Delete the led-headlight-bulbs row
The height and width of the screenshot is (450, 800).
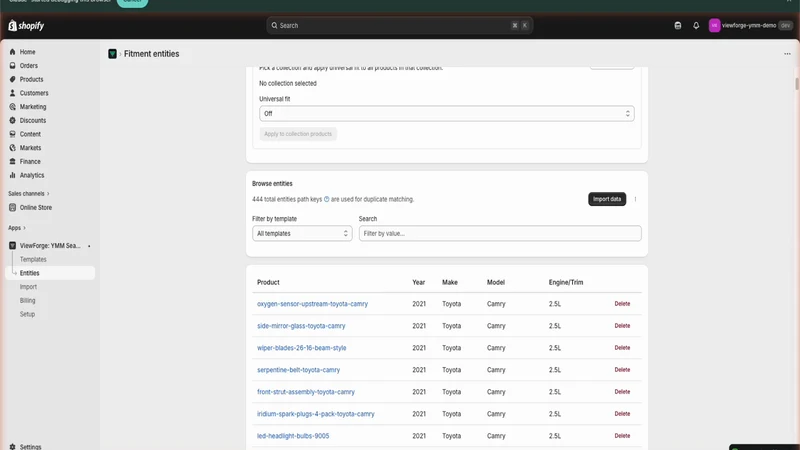622,435
